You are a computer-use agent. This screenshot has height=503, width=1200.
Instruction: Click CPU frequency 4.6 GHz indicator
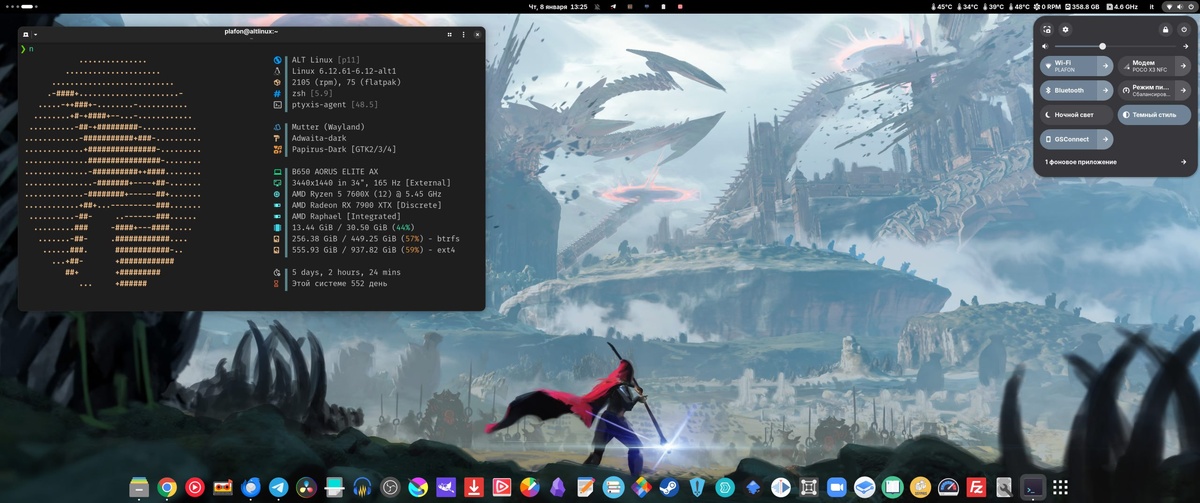(x=1122, y=6)
